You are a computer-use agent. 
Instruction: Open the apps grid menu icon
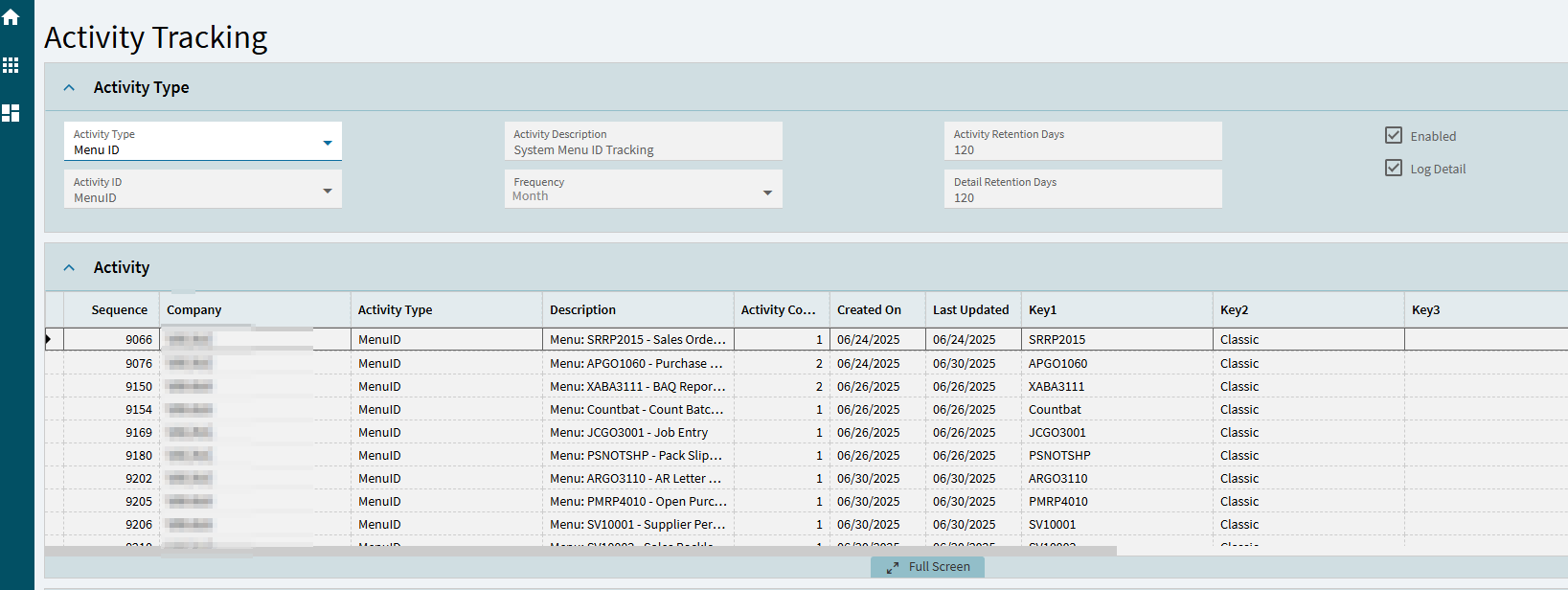11,65
